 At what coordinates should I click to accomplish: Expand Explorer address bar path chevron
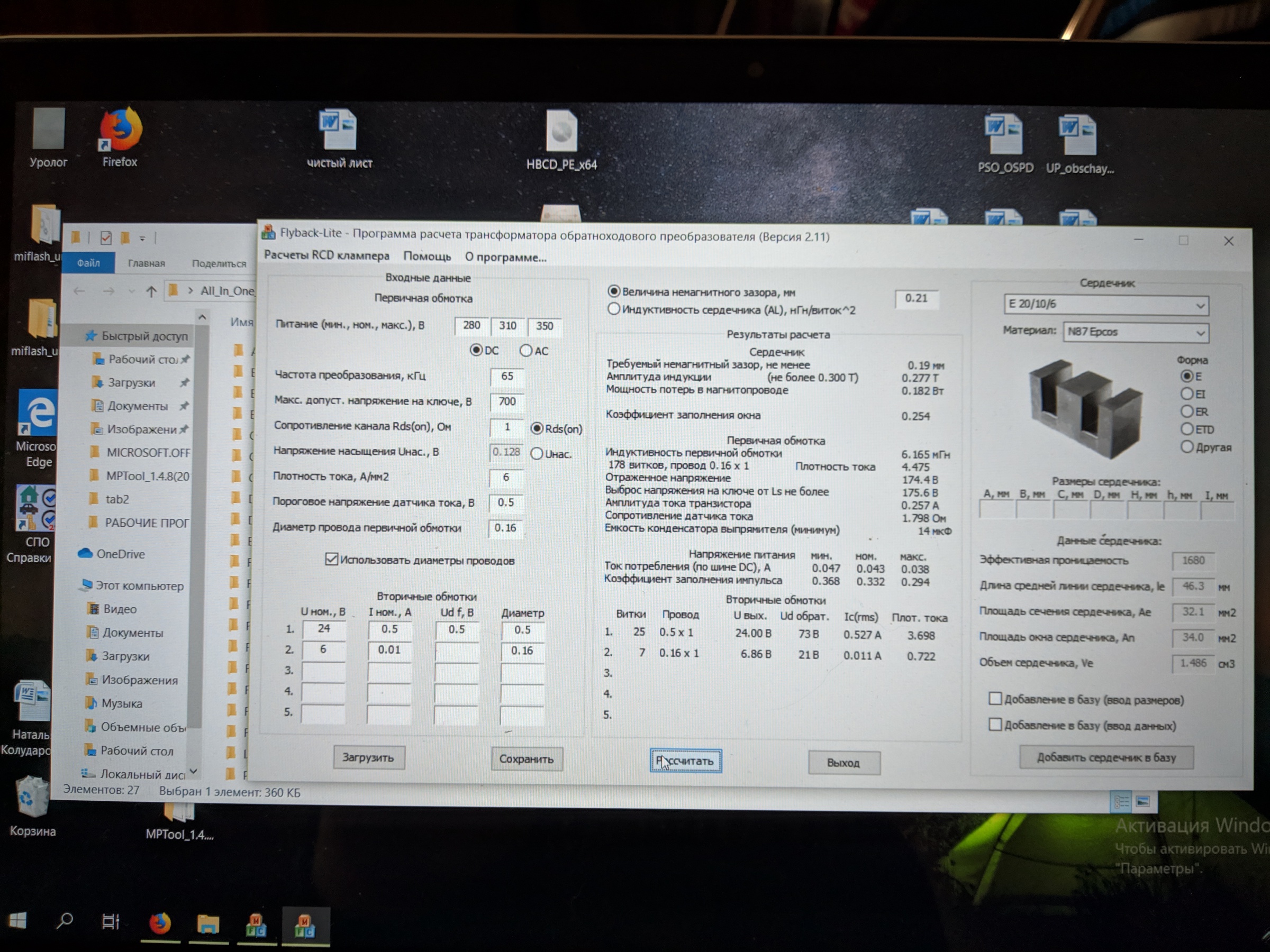pos(190,291)
